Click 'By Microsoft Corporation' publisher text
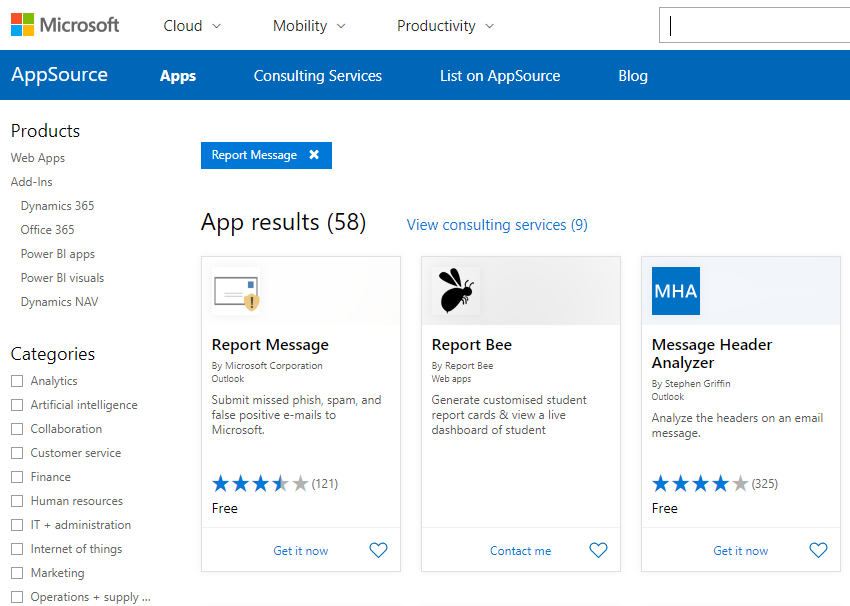Image resolution: width=850 pixels, height=606 pixels. [267, 366]
